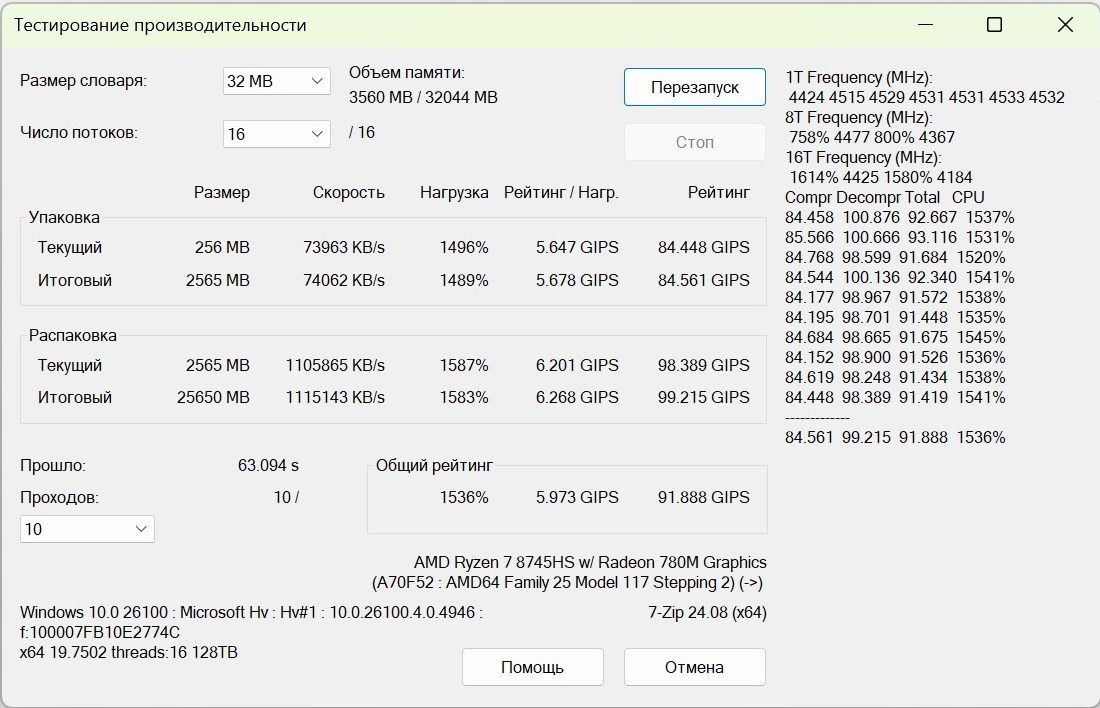The width and height of the screenshot is (1100, 708).
Task: Select the final summary line 84.561 99.215 in log
Action: pyautogui.click(x=895, y=437)
